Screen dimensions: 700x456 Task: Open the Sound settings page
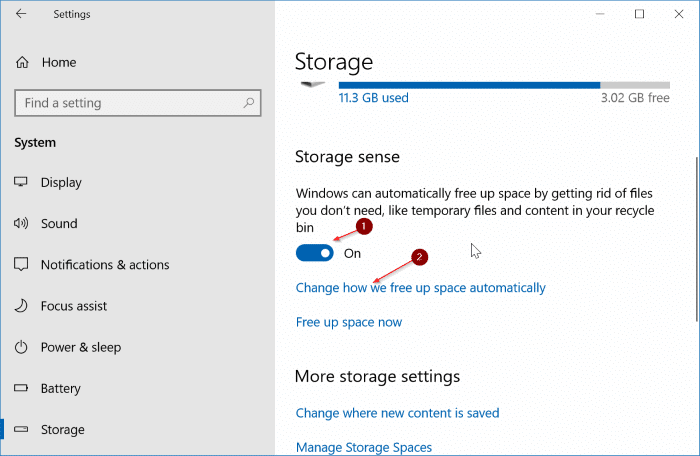(59, 224)
